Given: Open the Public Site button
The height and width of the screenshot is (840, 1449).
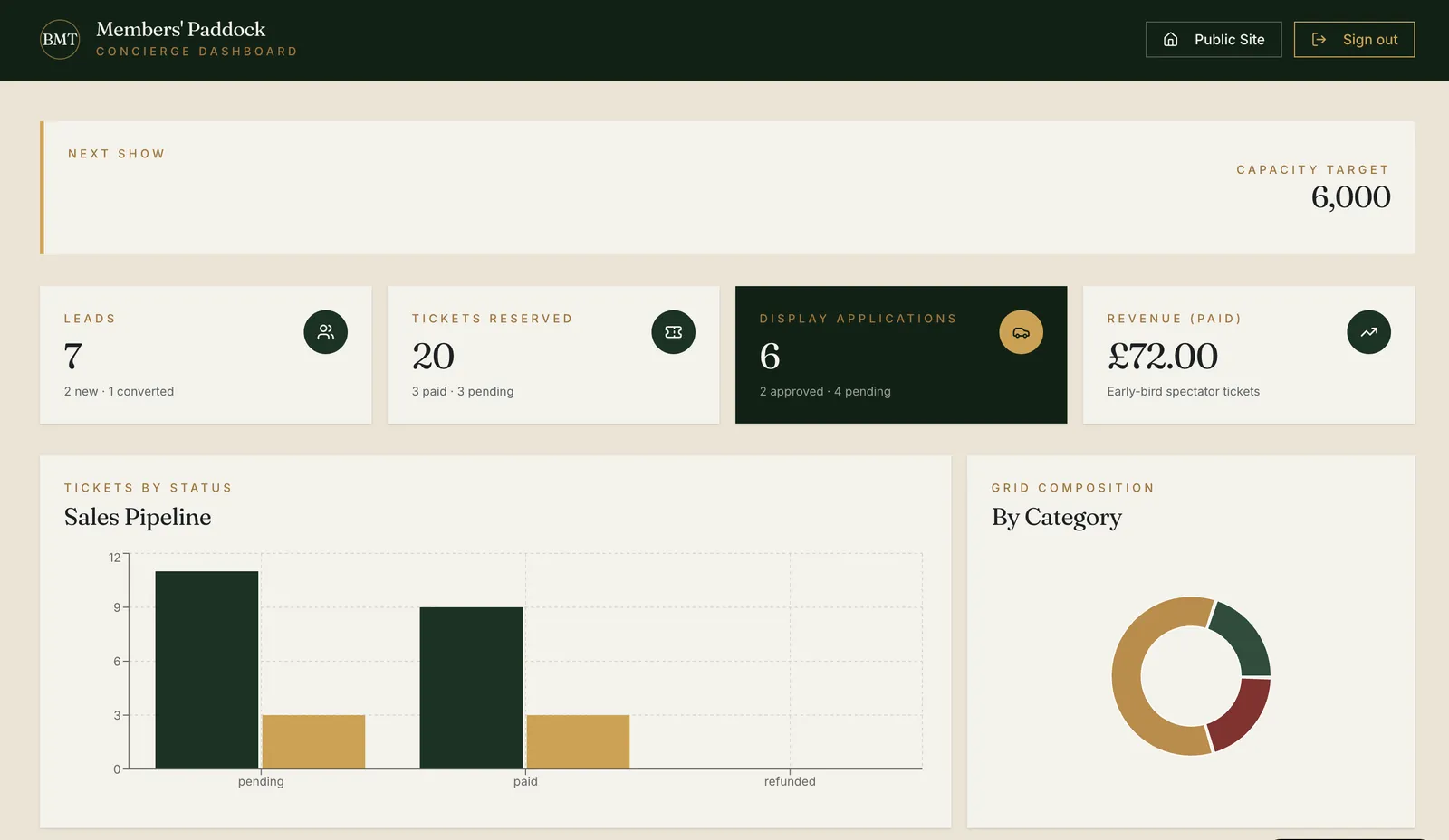Looking at the screenshot, I should click(x=1214, y=40).
